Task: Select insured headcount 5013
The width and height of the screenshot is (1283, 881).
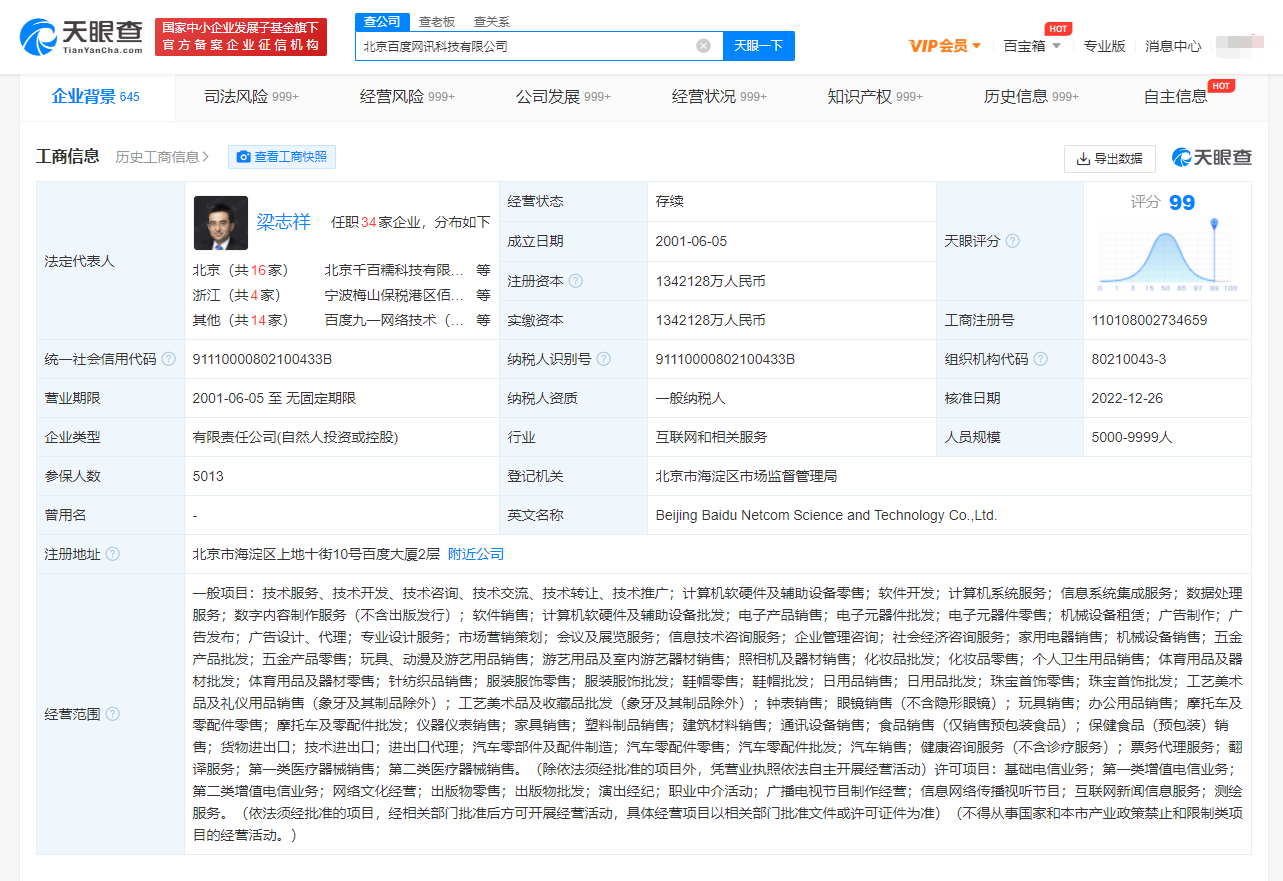Action: pyautogui.click(x=208, y=476)
